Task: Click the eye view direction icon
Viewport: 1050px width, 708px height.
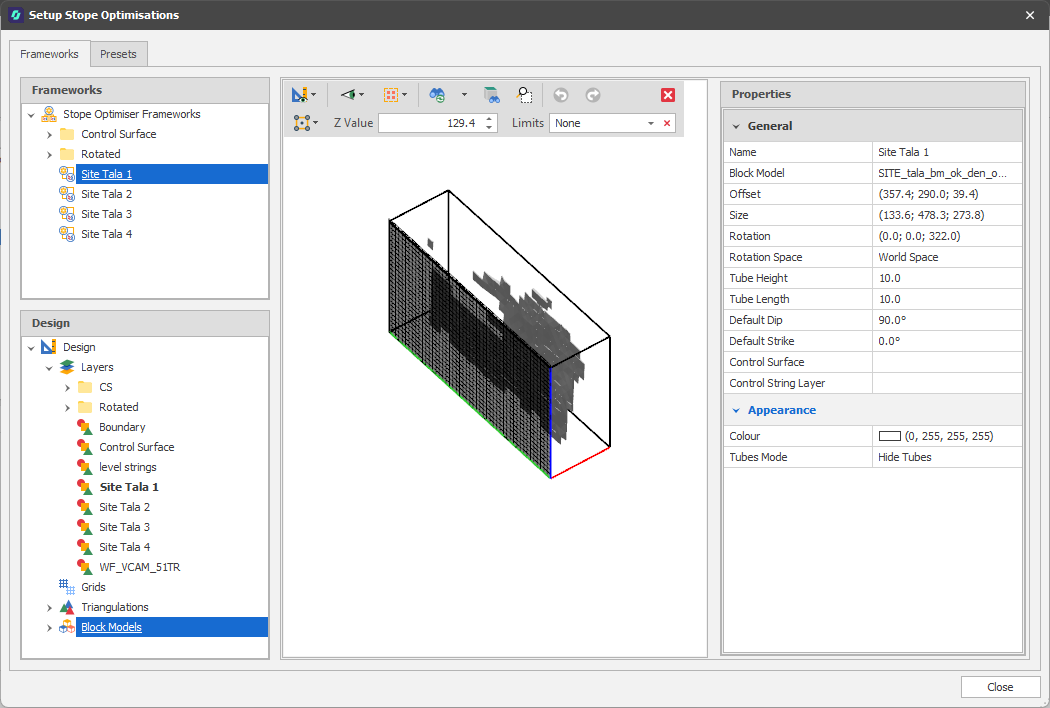Action: [x=348, y=94]
